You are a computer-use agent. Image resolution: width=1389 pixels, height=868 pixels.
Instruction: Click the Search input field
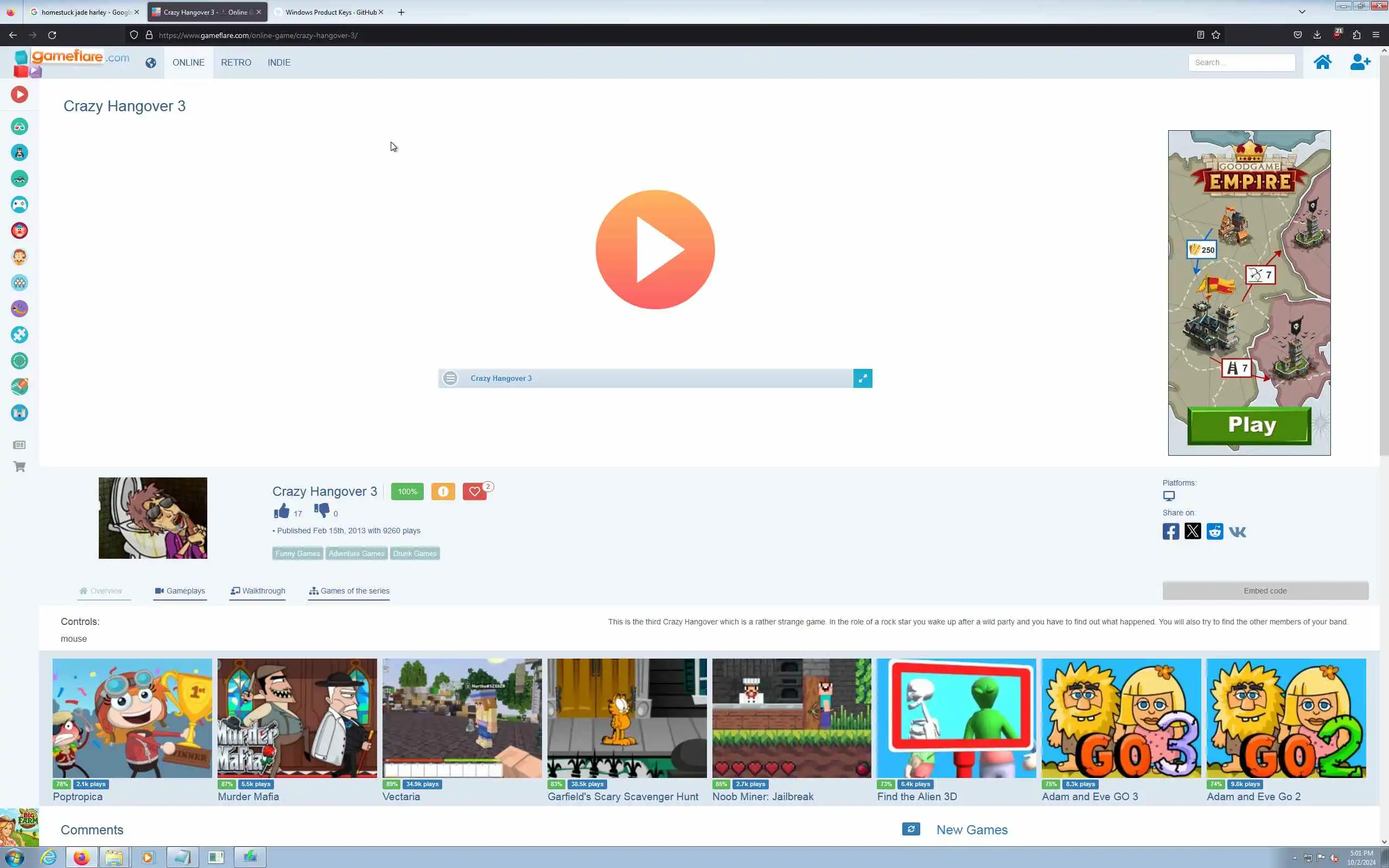coord(1241,62)
